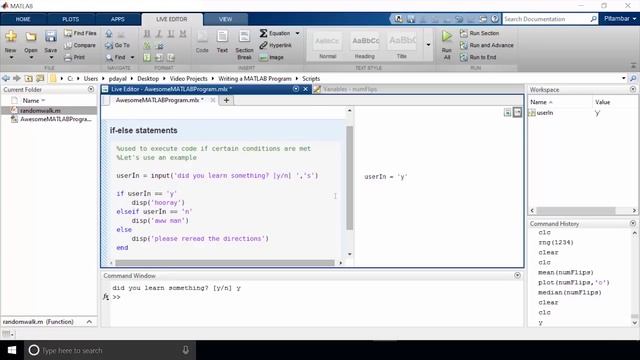
Task: Switch to the HOME tab
Action: (x=23, y=19)
